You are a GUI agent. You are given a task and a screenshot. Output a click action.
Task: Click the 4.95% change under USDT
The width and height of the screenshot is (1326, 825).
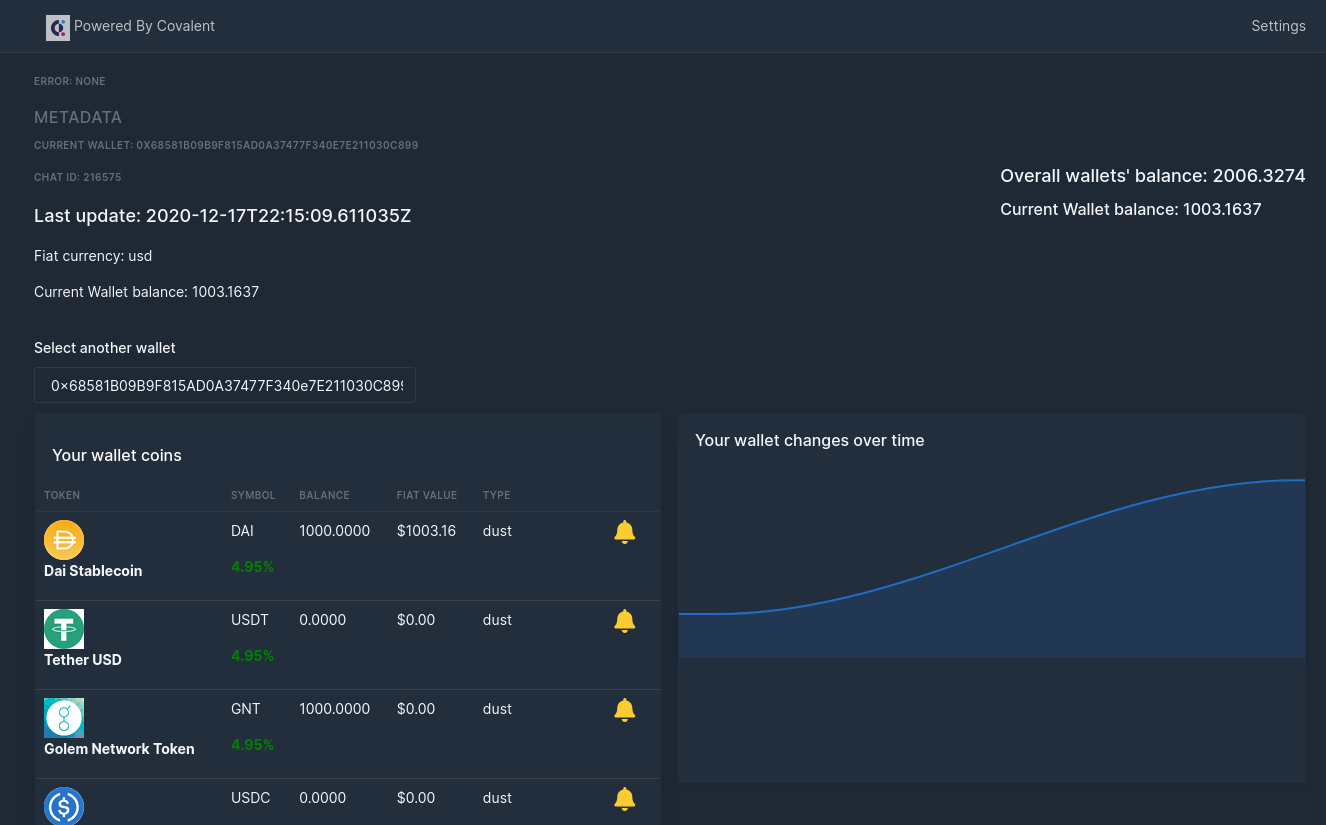(x=252, y=656)
